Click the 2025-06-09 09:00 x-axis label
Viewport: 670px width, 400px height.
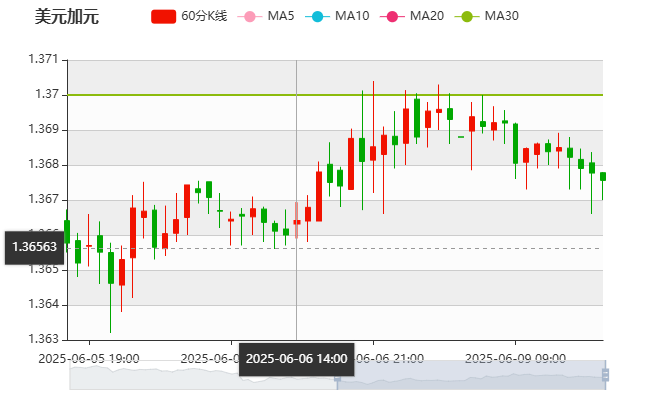coord(515,358)
